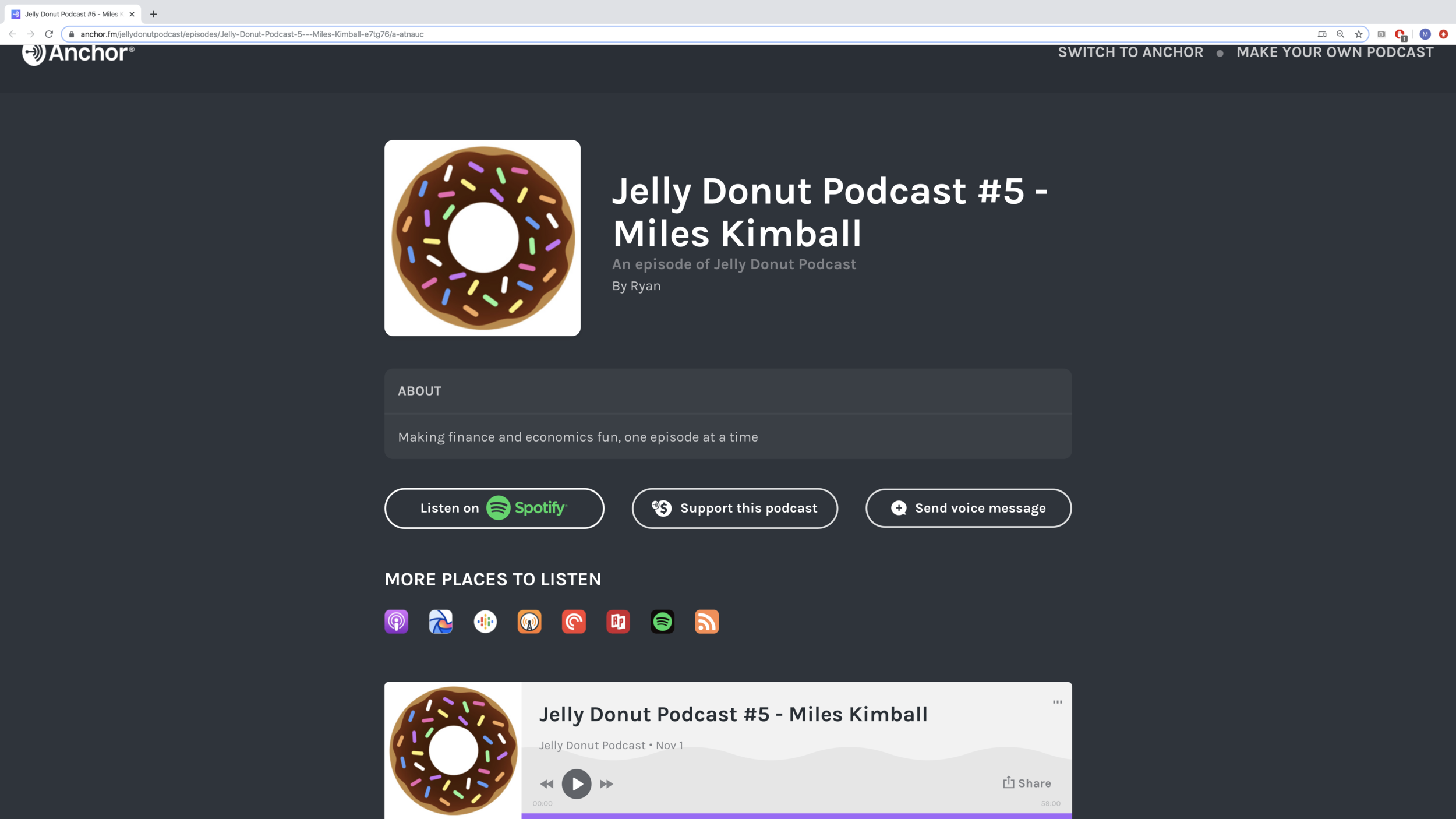Open the Breaker podcast app link
This screenshot has height=819, width=1456.
440,622
